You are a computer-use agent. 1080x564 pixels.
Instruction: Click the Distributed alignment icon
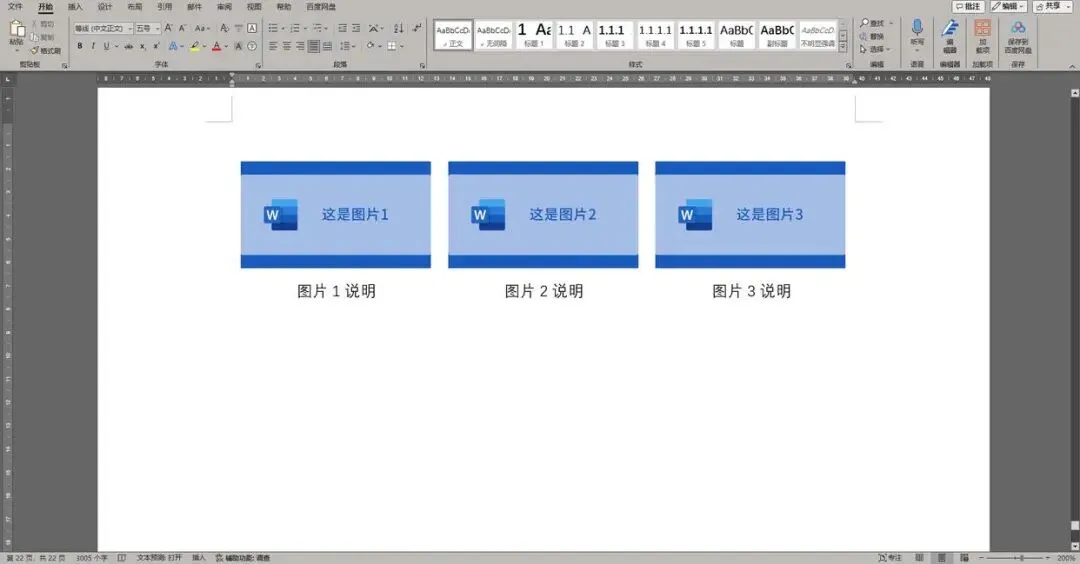click(x=327, y=46)
